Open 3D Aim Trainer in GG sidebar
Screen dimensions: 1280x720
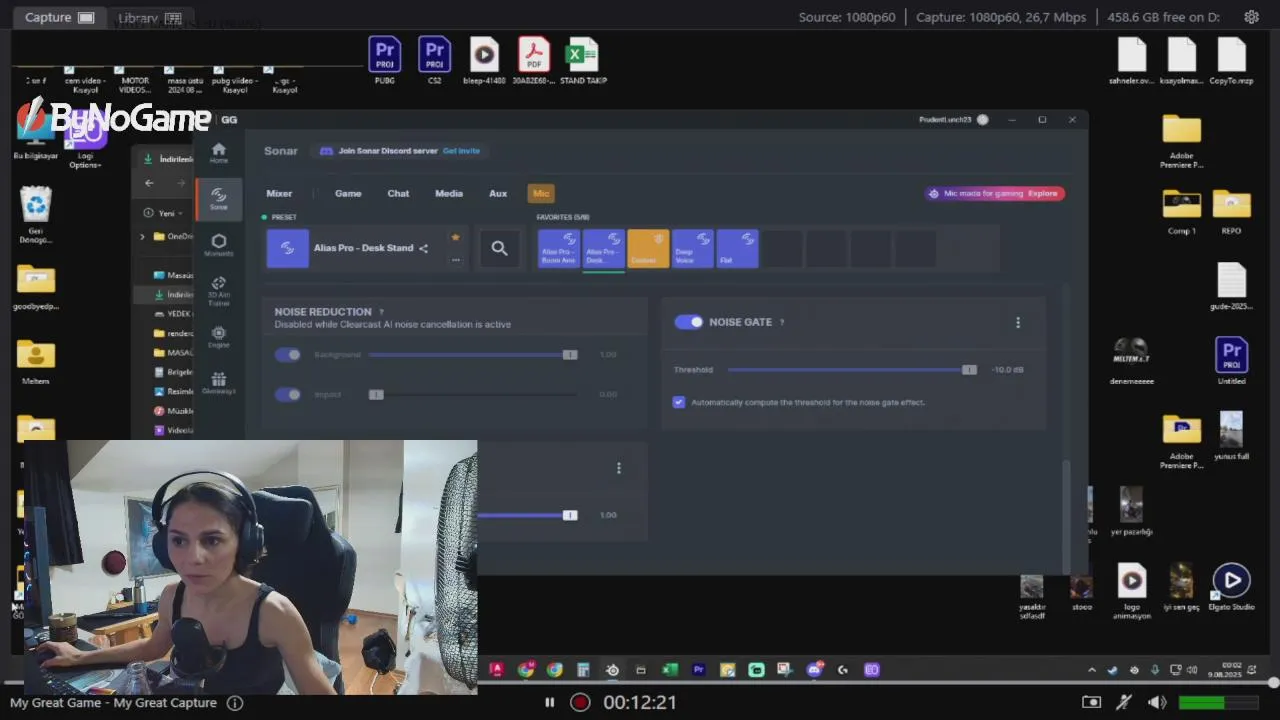[219, 290]
